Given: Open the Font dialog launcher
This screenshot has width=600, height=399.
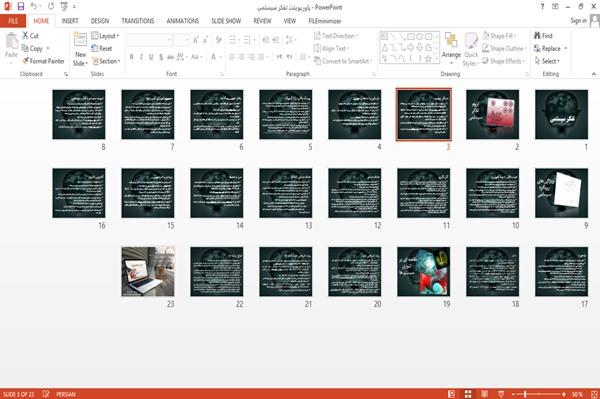Looking at the screenshot, I should [x=222, y=74].
